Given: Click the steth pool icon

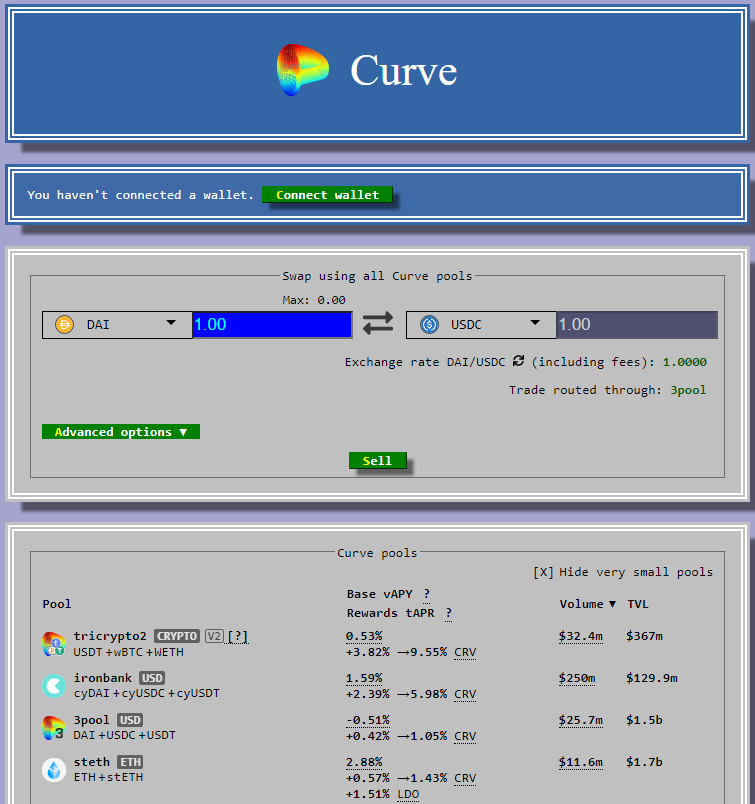Looking at the screenshot, I should [54, 770].
